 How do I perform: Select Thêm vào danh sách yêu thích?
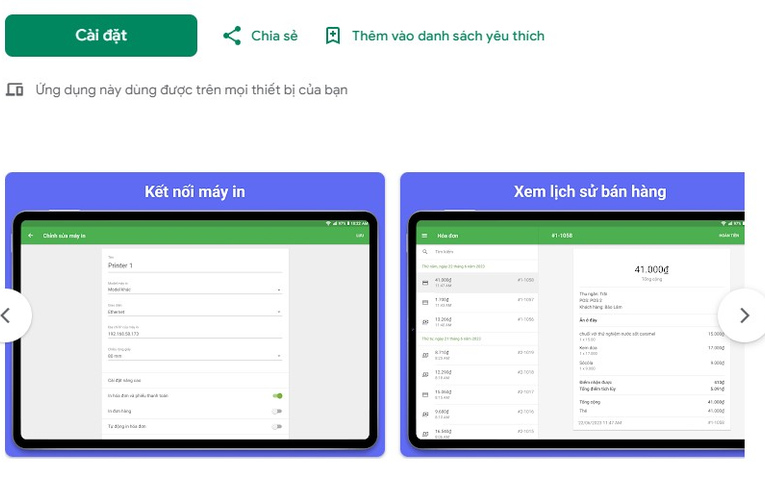point(448,36)
